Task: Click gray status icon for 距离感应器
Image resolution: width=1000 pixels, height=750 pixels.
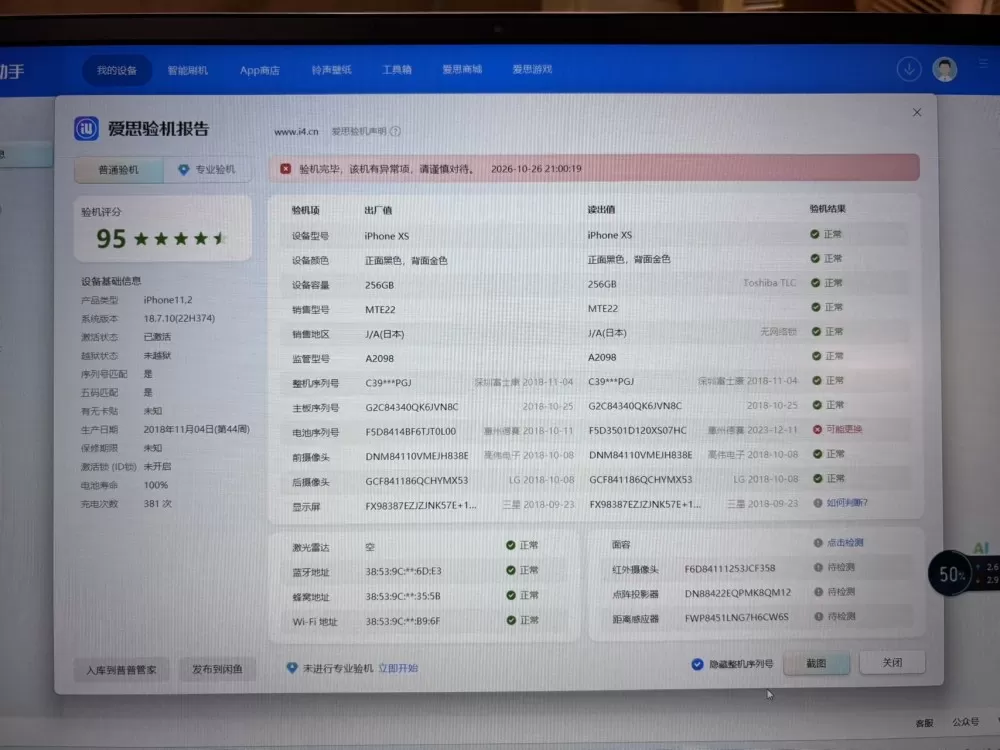Action: (x=818, y=616)
